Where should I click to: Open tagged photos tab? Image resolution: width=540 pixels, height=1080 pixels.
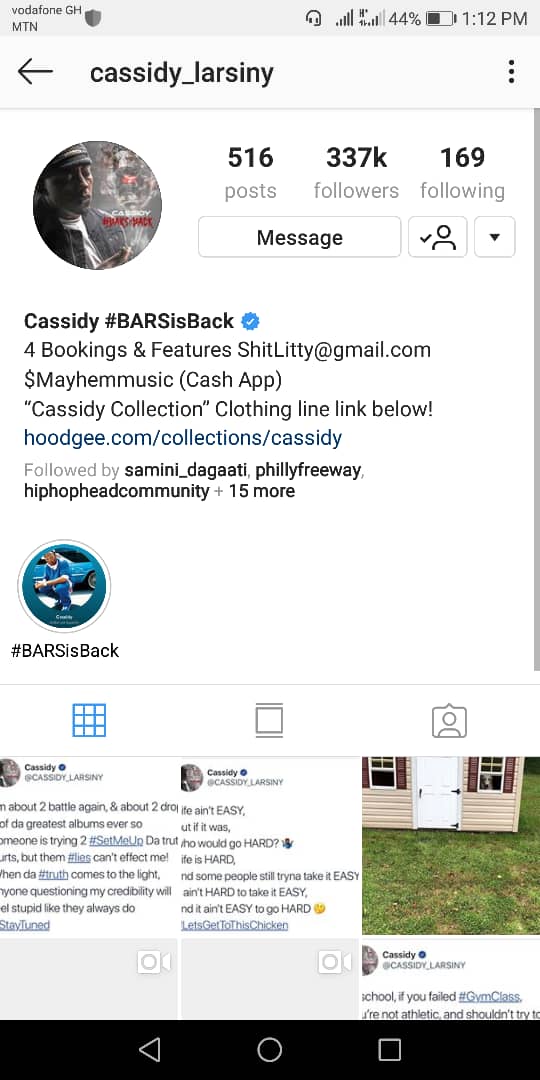point(450,720)
